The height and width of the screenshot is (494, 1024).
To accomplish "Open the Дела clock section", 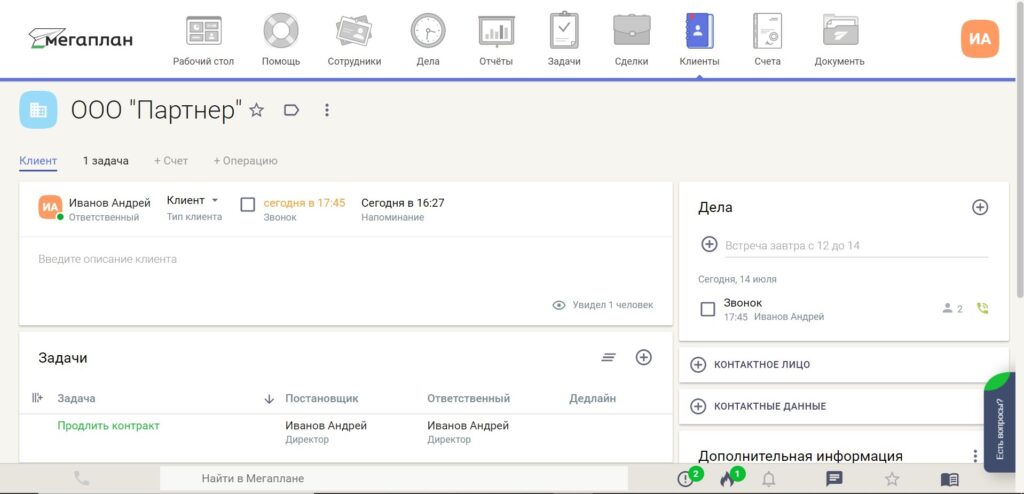I will (428, 41).
